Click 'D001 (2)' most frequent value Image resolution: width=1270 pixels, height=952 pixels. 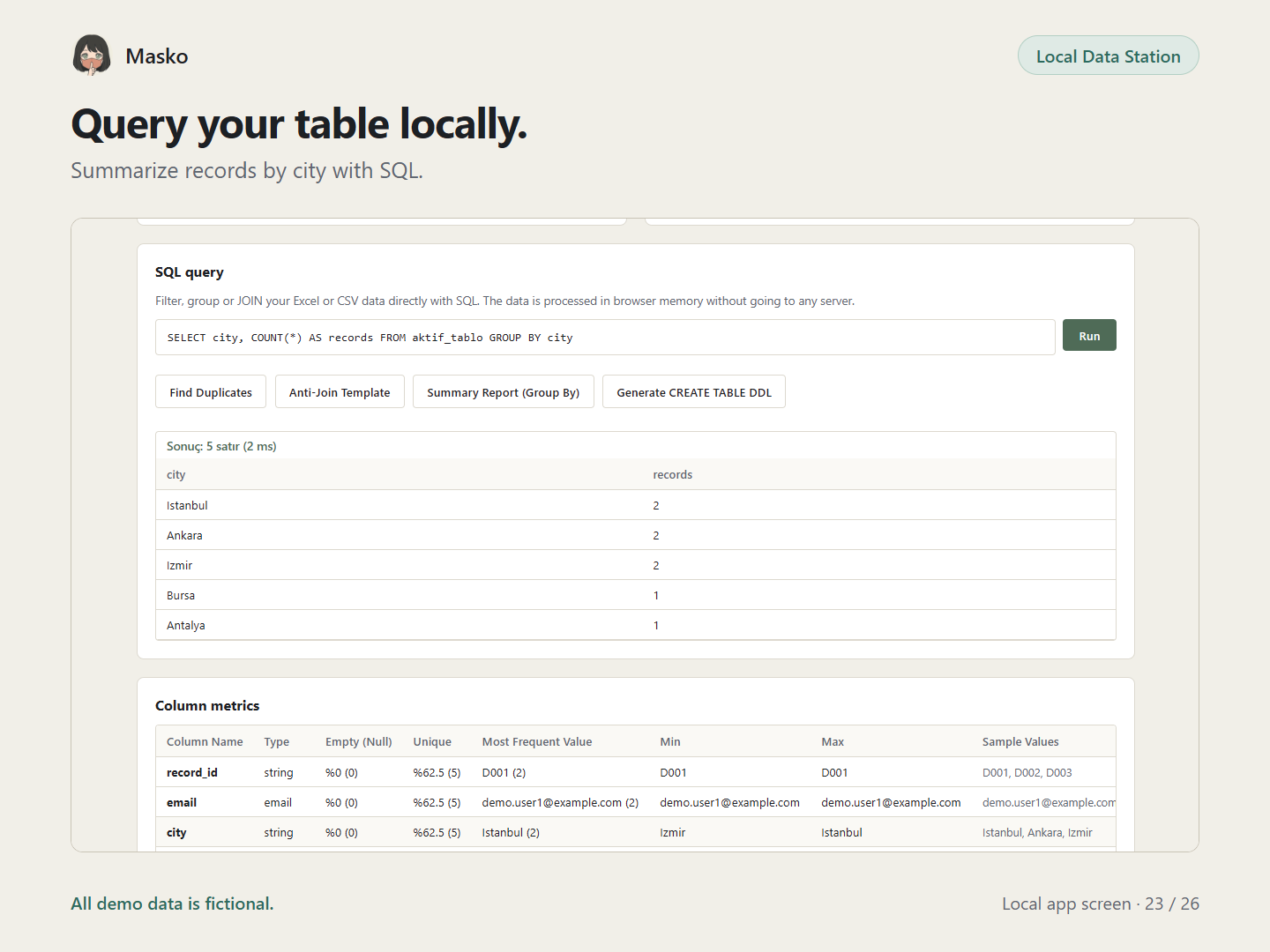click(x=504, y=772)
